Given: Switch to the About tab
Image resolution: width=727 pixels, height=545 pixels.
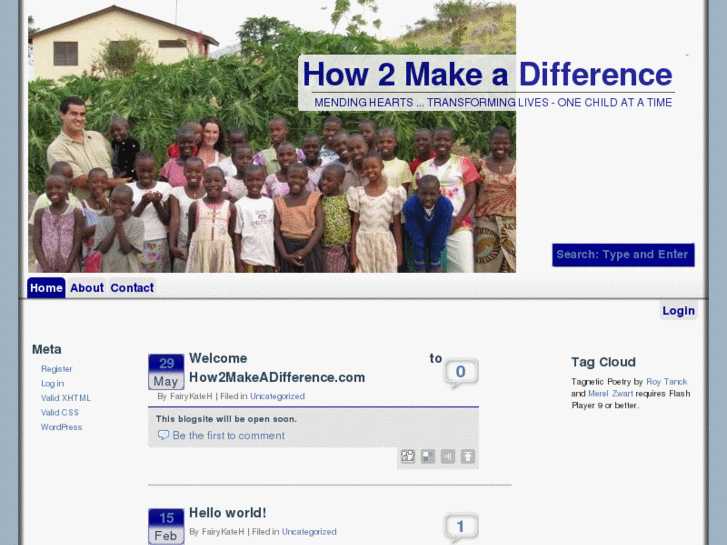Looking at the screenshot, I should click(87, 288).
